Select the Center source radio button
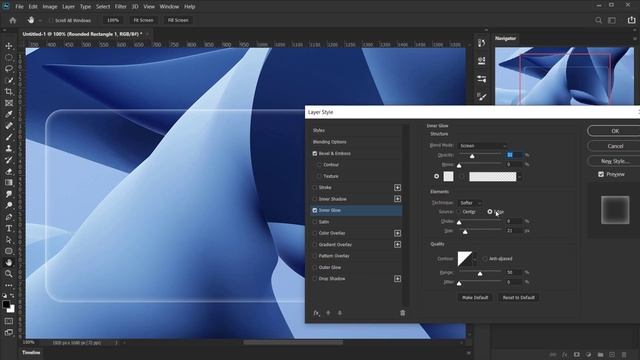 point(458,212)
